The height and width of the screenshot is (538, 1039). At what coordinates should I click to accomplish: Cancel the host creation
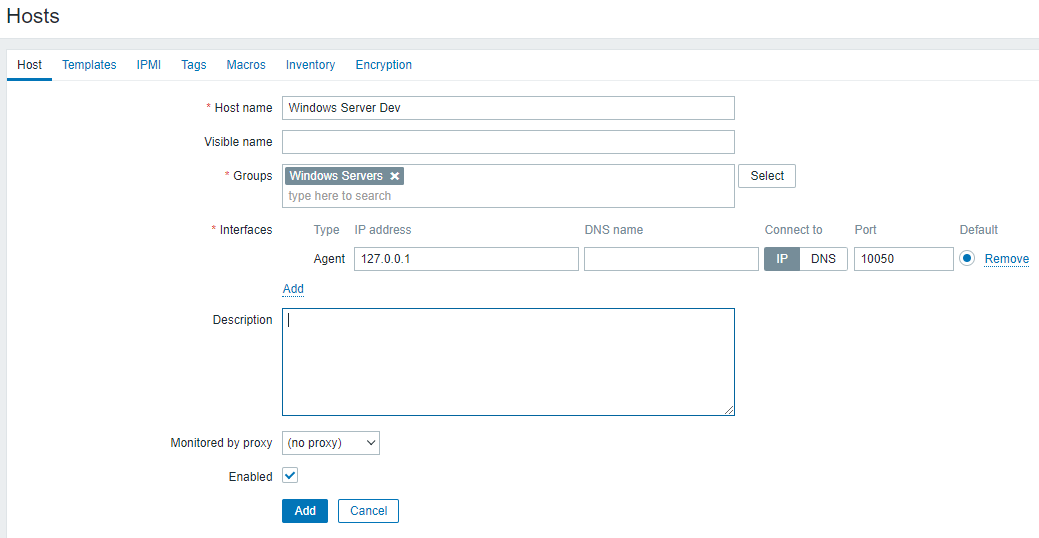point(368,511)
